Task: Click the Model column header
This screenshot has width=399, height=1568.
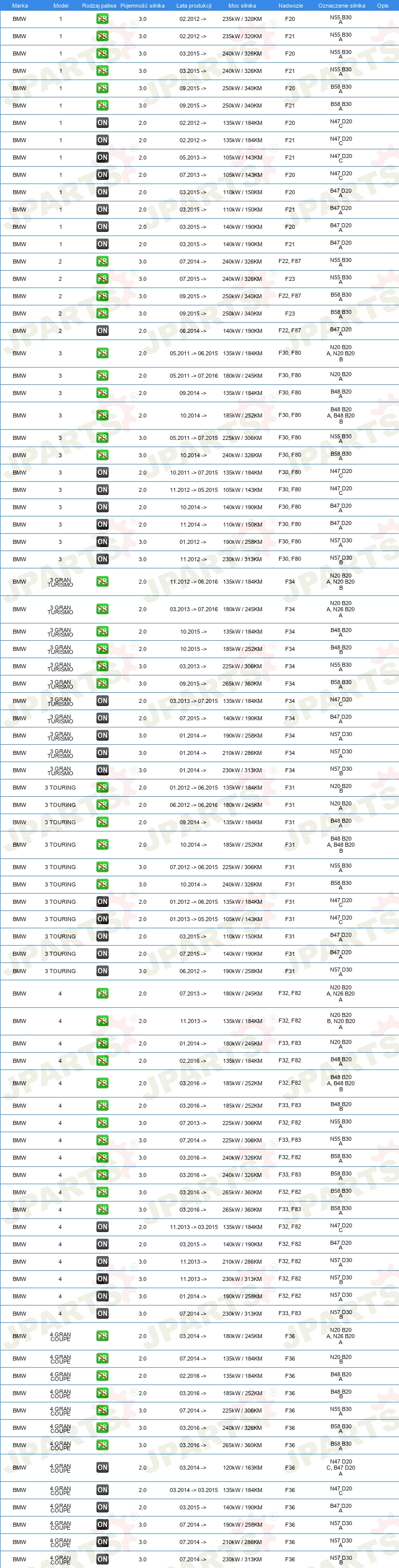Action: [60, 6]
